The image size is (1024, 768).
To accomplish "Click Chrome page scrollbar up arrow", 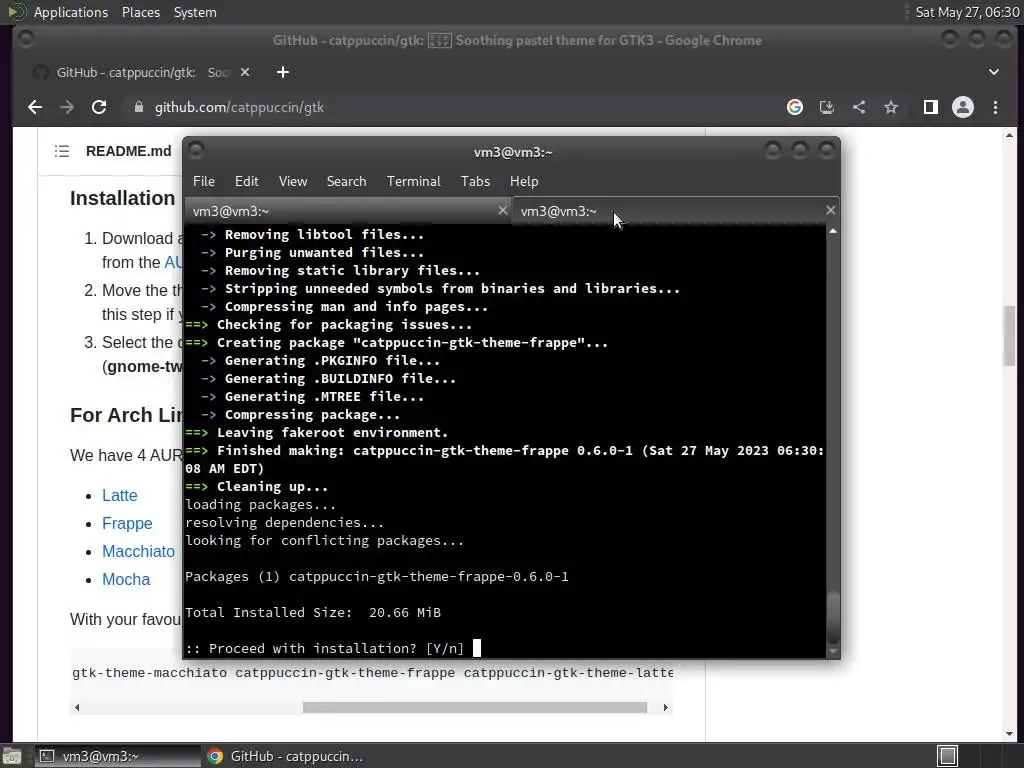I will tap(1010, 136).
